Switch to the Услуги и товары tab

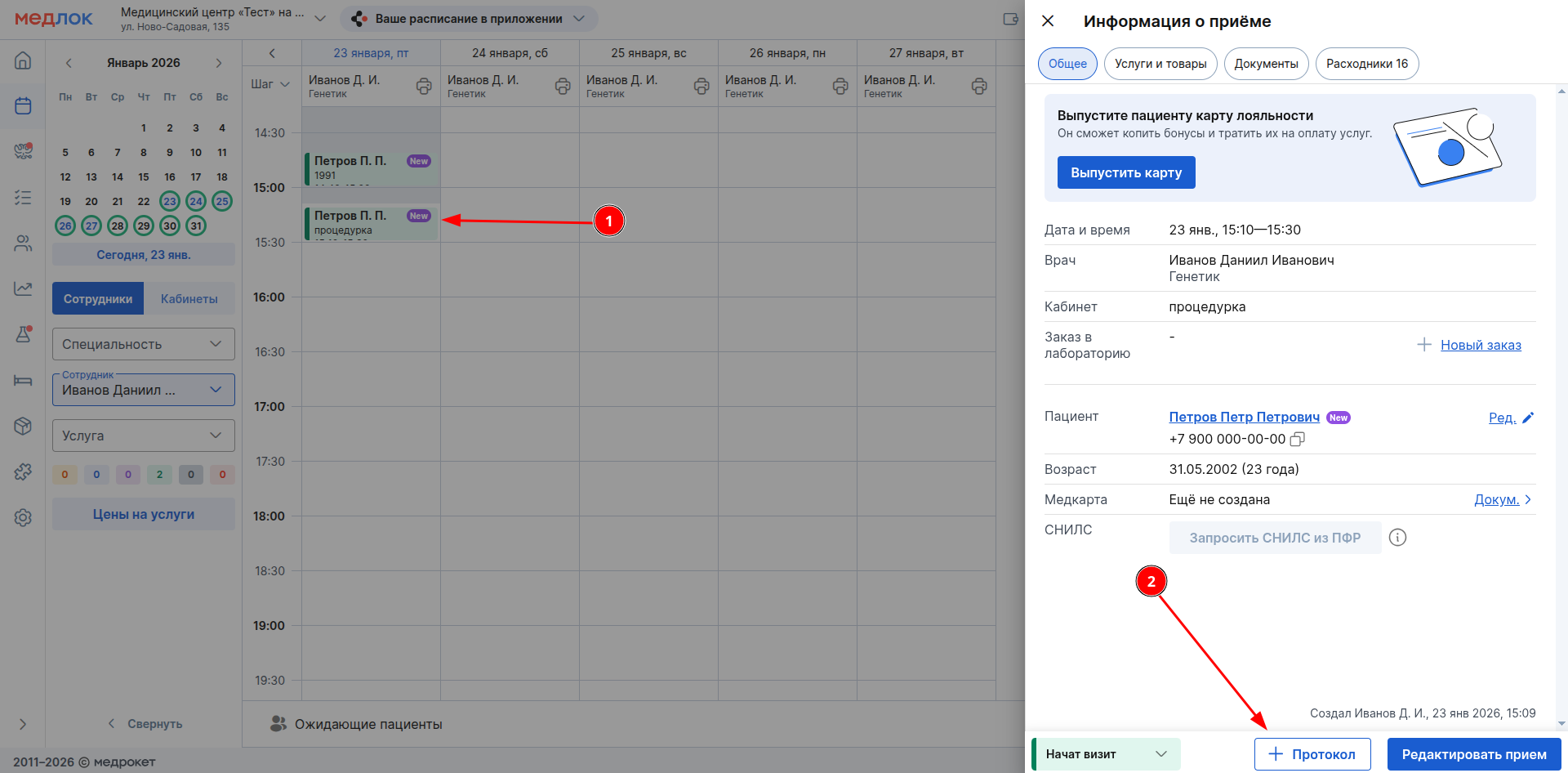[x=1160, y=64]
